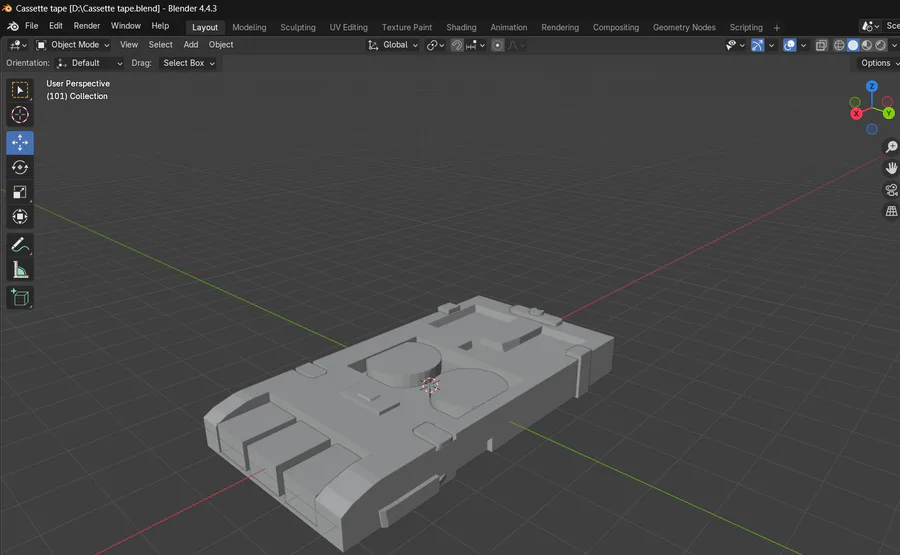The width and height of the screenshot is (900, 555).
Task: Toggle proportional editing
Action: (498, 45)
